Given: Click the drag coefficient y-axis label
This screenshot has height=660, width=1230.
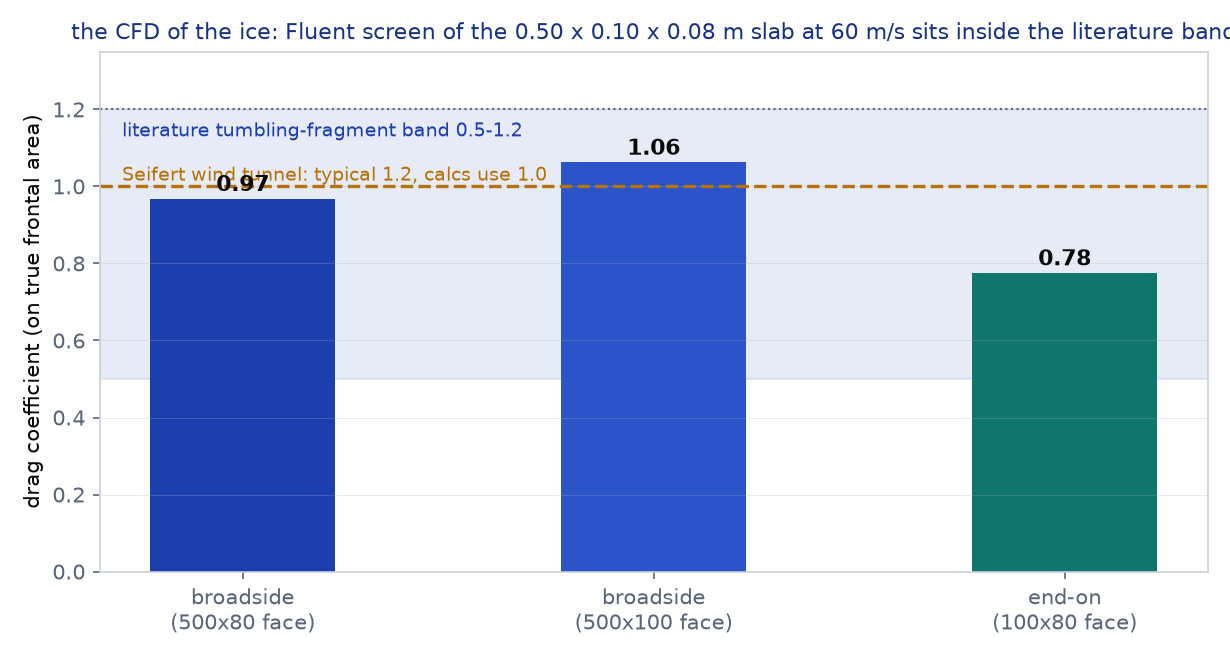Looking at the screenshot, I should click(x=33, y=311).
